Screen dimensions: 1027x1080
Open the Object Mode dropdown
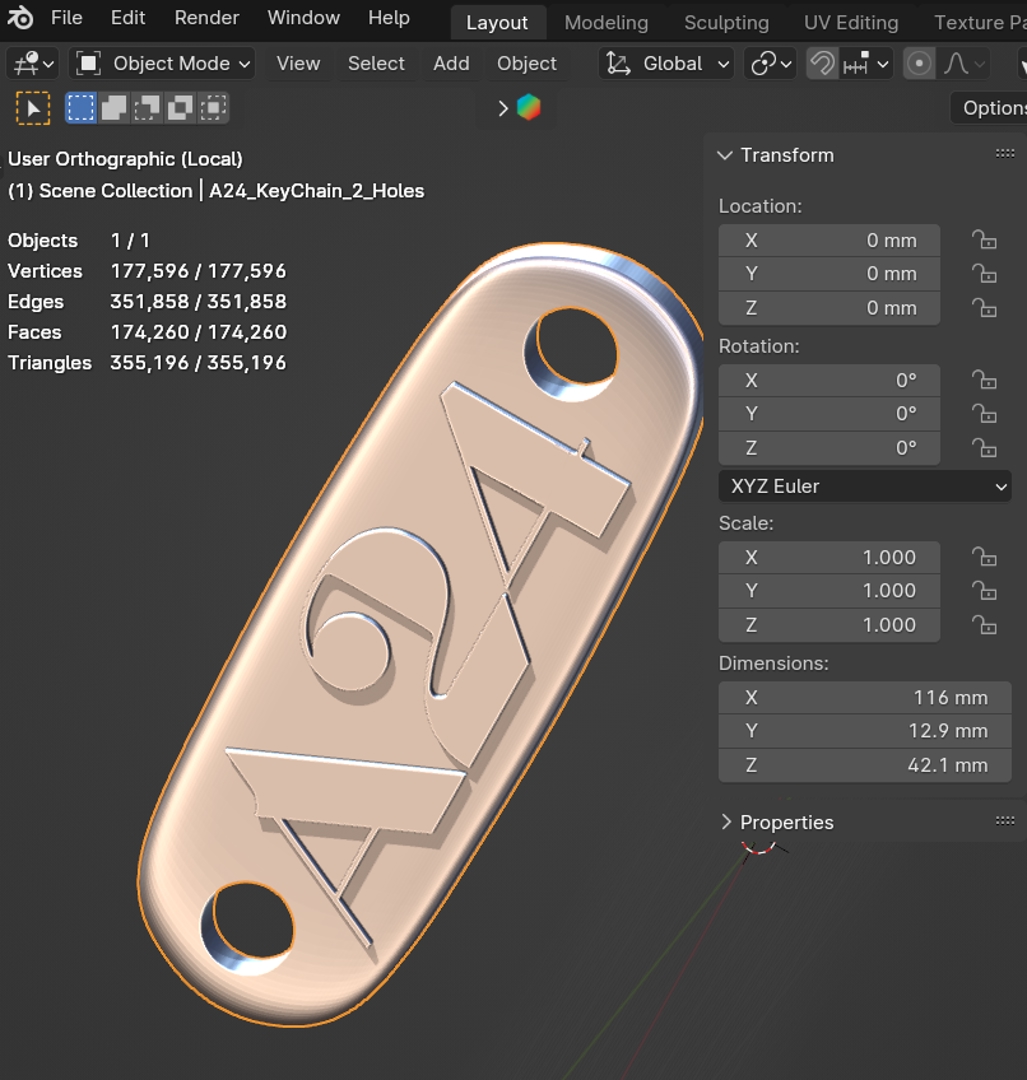162,64
